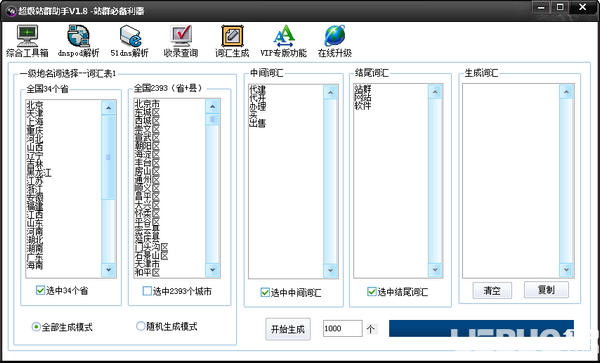Select 办理 in 中间词汇 list
The image size is (600, 363).
point(258,106)
